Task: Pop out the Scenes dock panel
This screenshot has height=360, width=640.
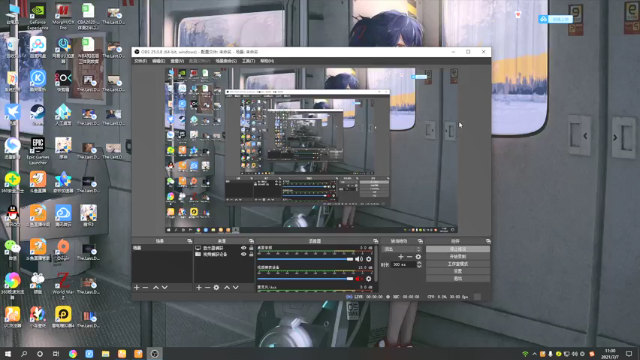Action: (189, 241)
